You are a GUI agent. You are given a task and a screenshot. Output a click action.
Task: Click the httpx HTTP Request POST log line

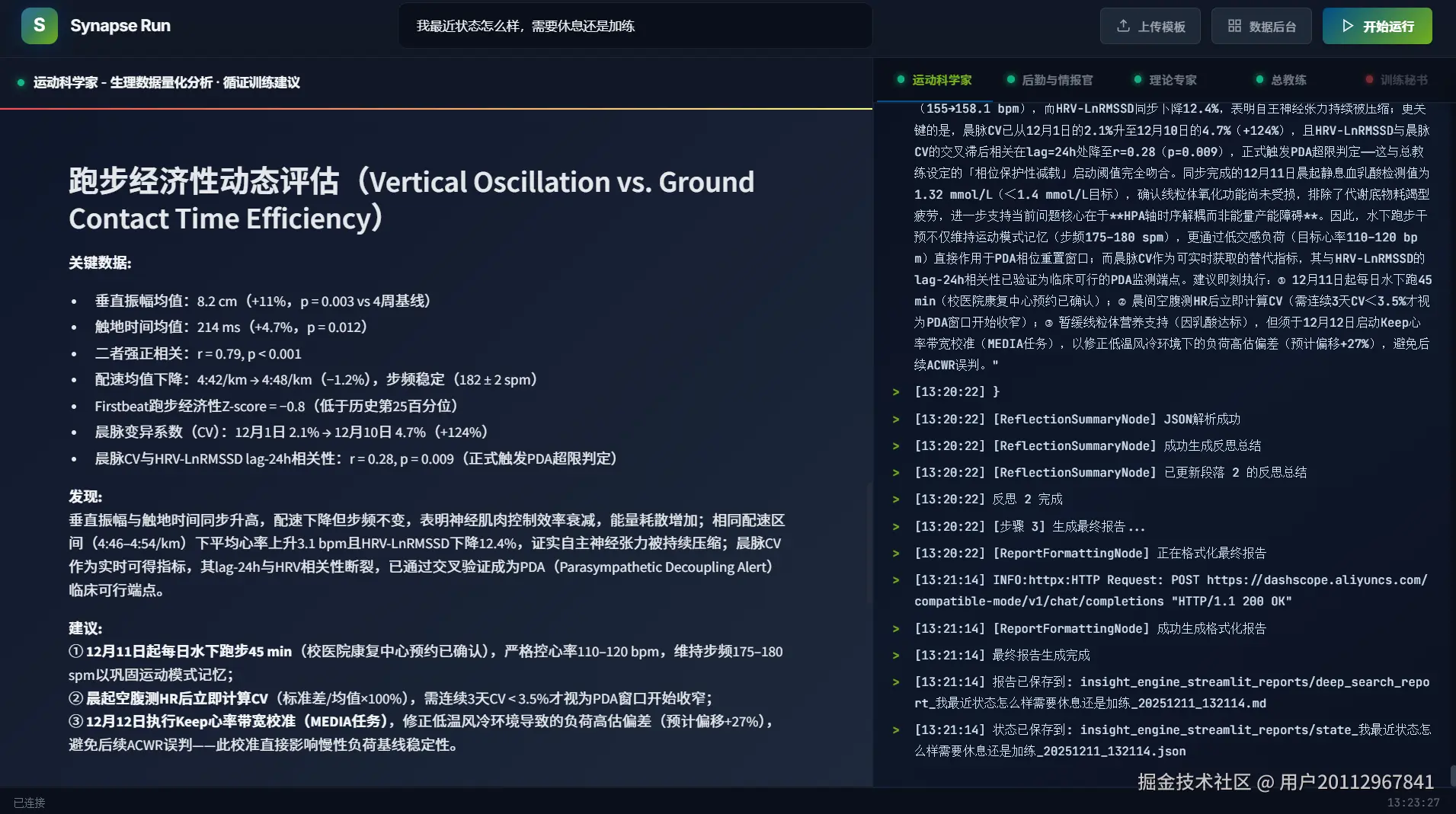point(1171,590)
